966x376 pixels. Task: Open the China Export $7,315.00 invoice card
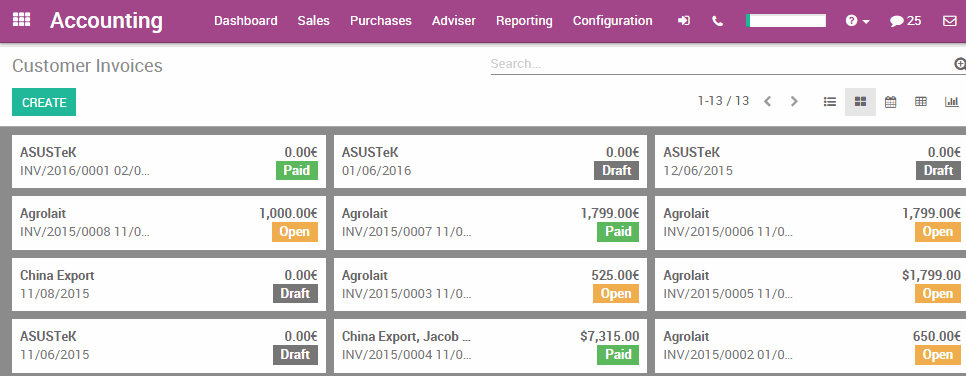[490, 346]
